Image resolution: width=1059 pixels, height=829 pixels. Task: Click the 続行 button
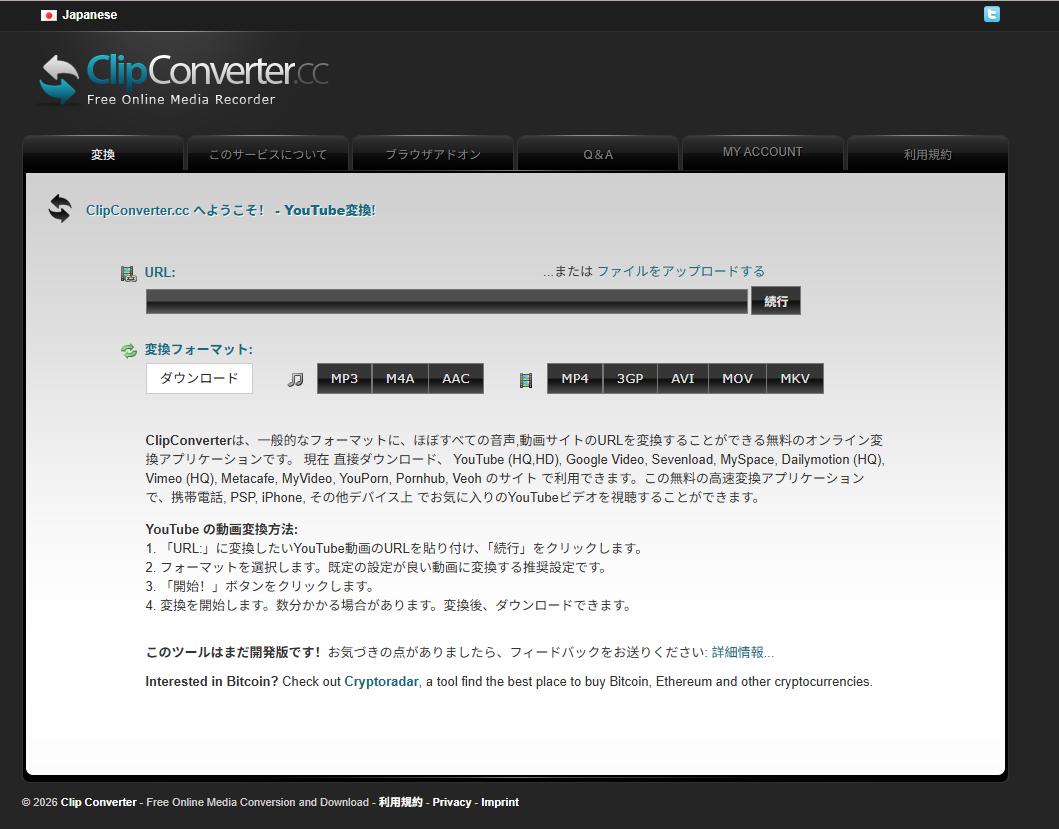[776, 300]
